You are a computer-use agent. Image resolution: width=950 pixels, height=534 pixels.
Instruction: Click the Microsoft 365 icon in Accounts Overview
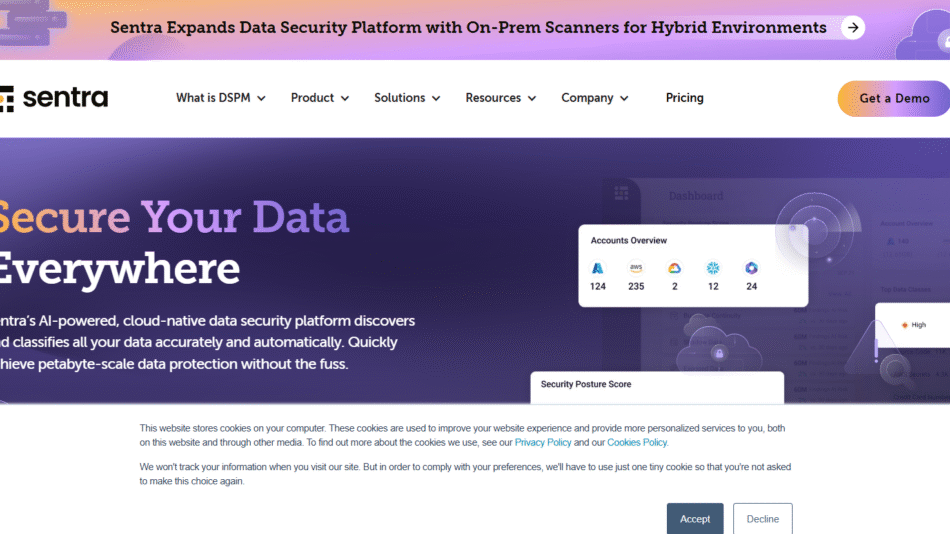coord(751,268)
